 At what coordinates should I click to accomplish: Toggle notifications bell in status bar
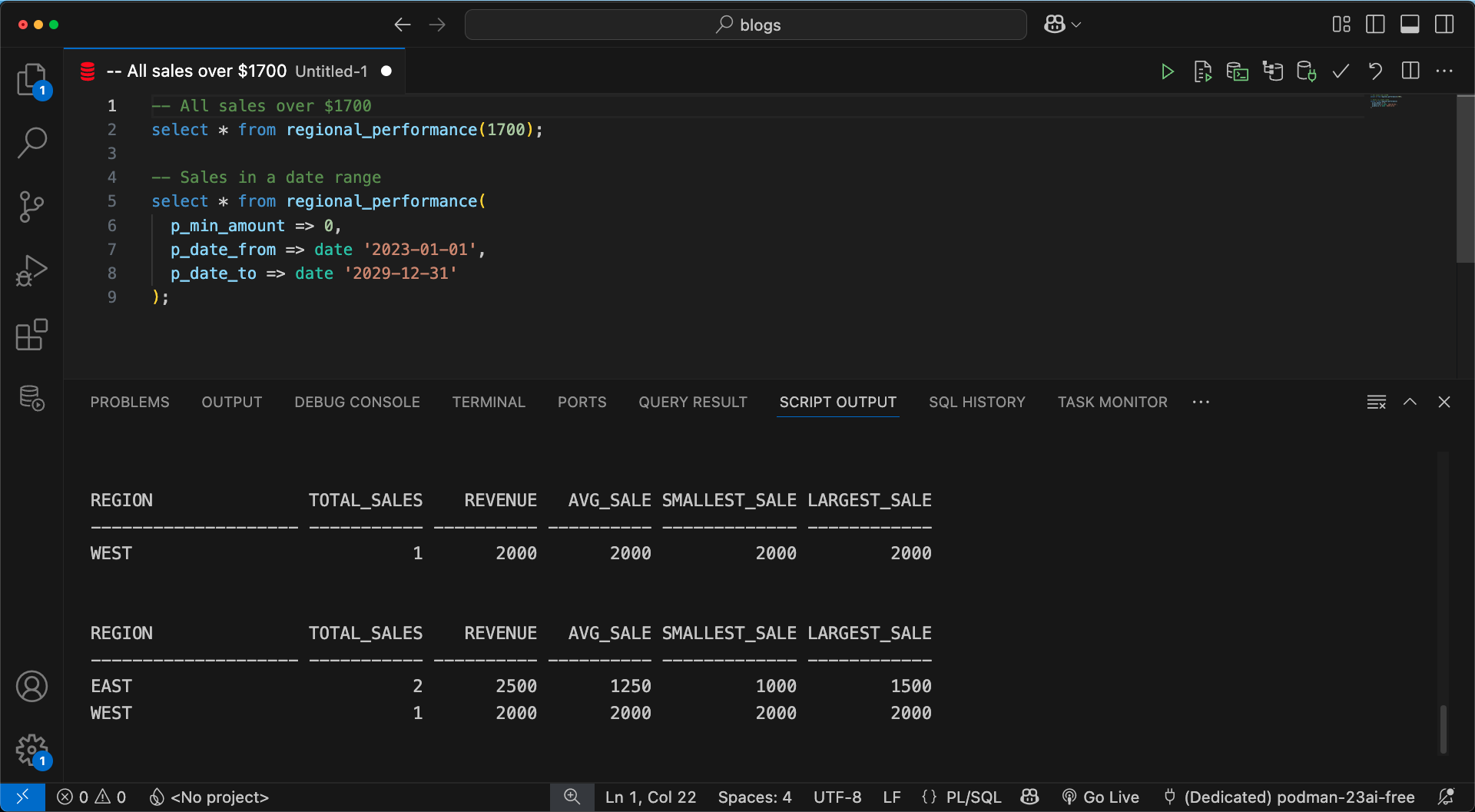tap(1446, 797)
